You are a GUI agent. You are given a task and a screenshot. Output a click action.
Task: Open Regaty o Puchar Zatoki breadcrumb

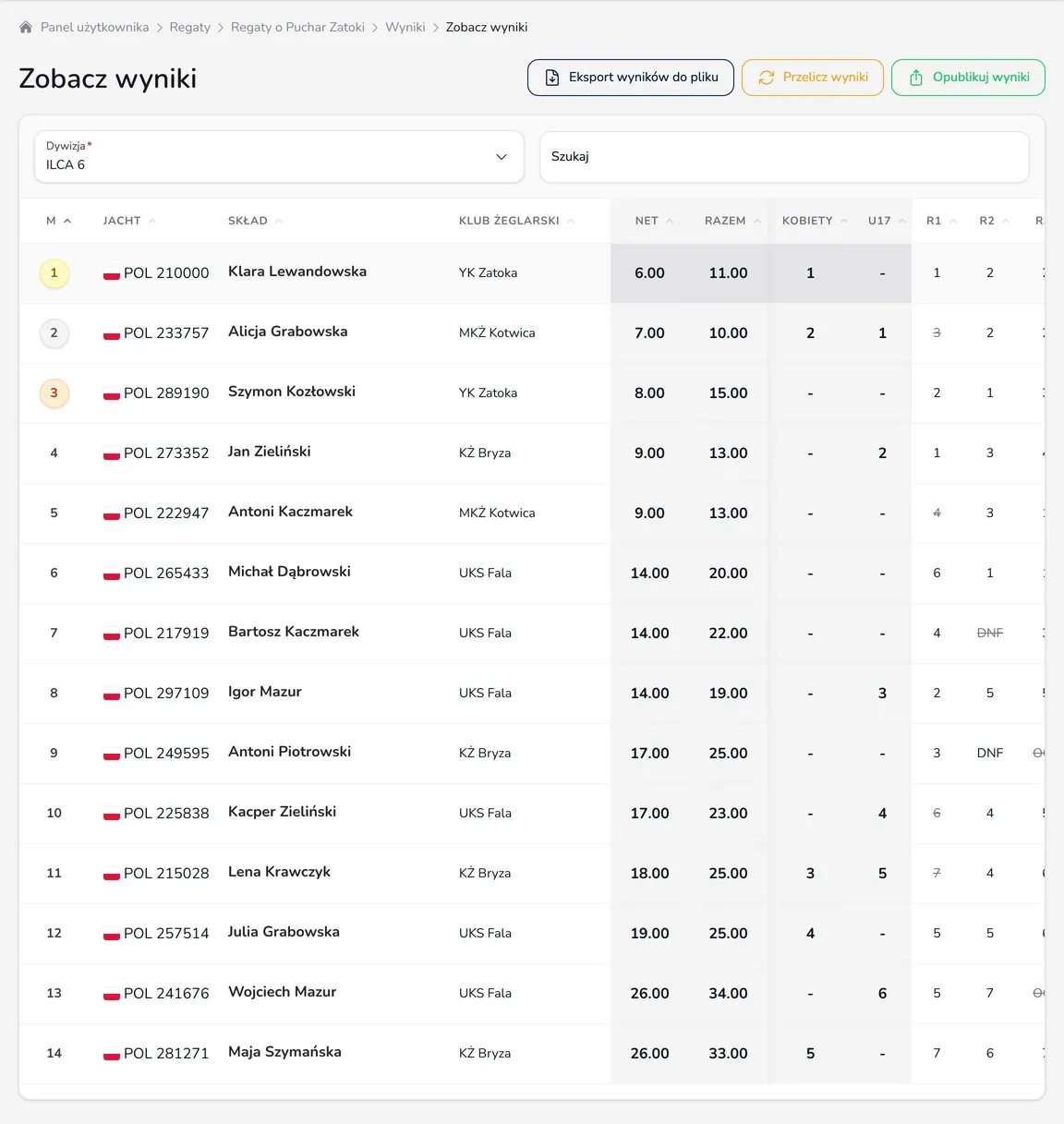[x=297, y=28]
